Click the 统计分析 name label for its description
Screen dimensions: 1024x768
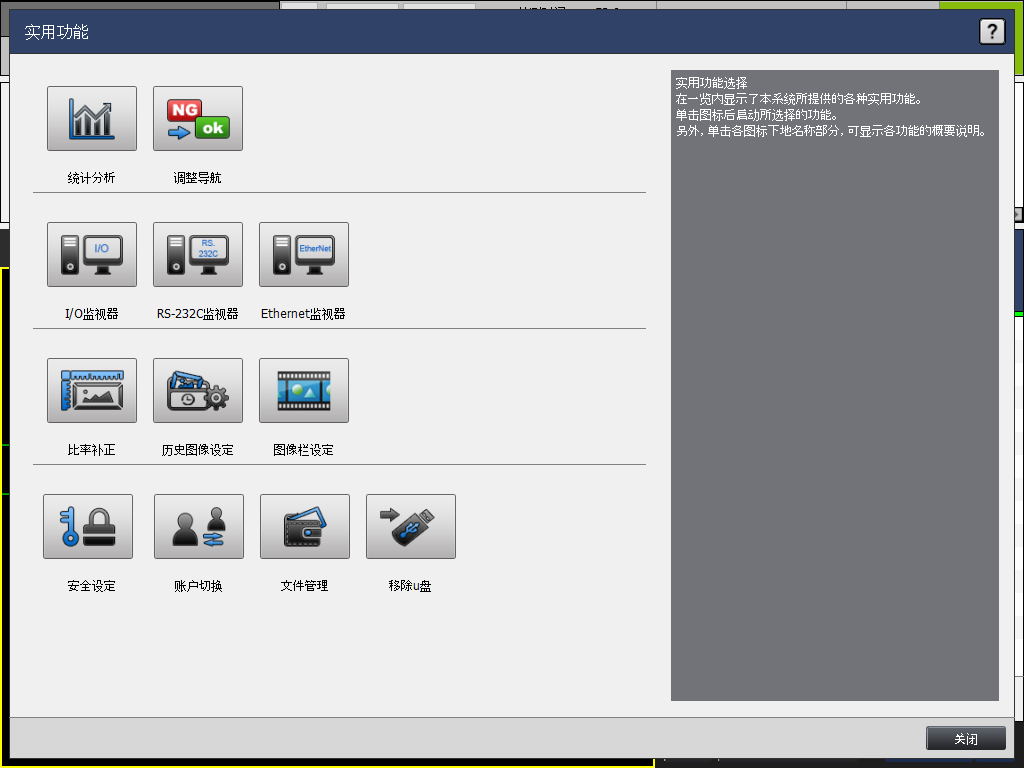92,178
